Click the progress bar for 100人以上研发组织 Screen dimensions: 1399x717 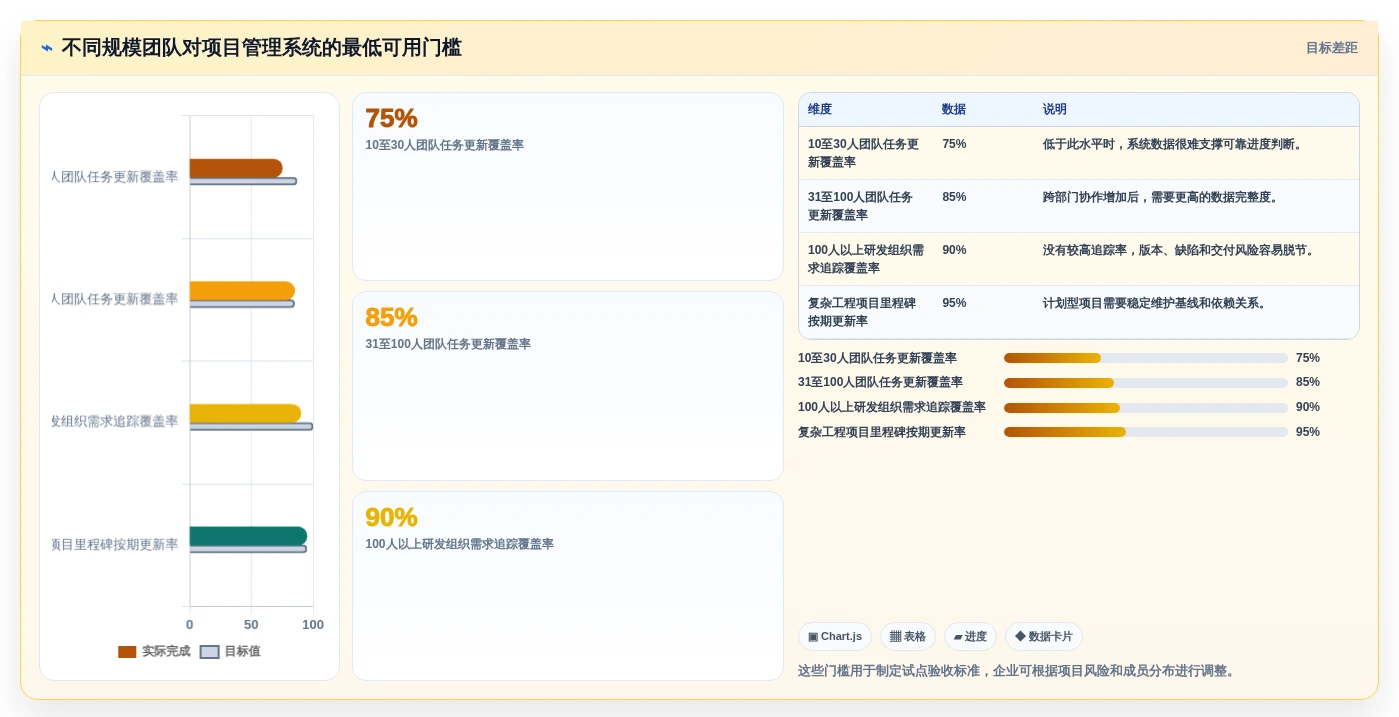1146,408
